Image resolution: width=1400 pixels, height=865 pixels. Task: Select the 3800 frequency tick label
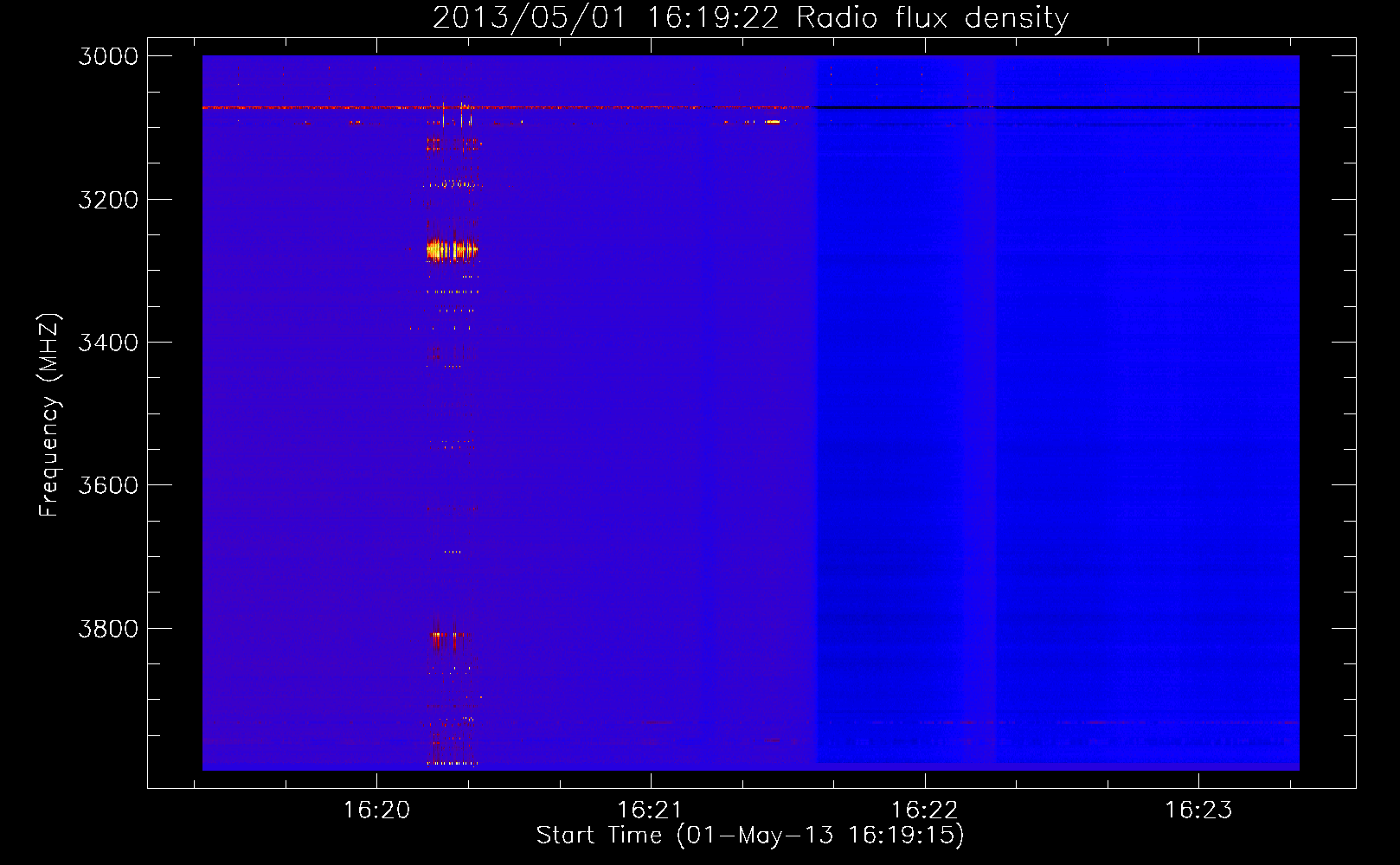pyautogui.click(x=108, y=629)
